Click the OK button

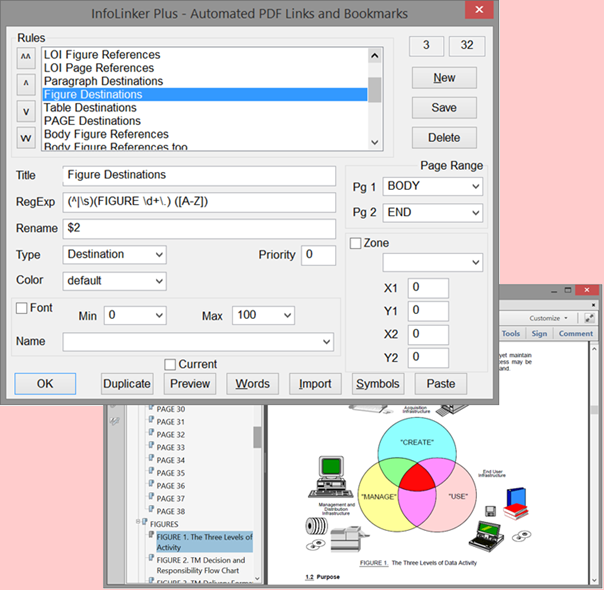45,384
